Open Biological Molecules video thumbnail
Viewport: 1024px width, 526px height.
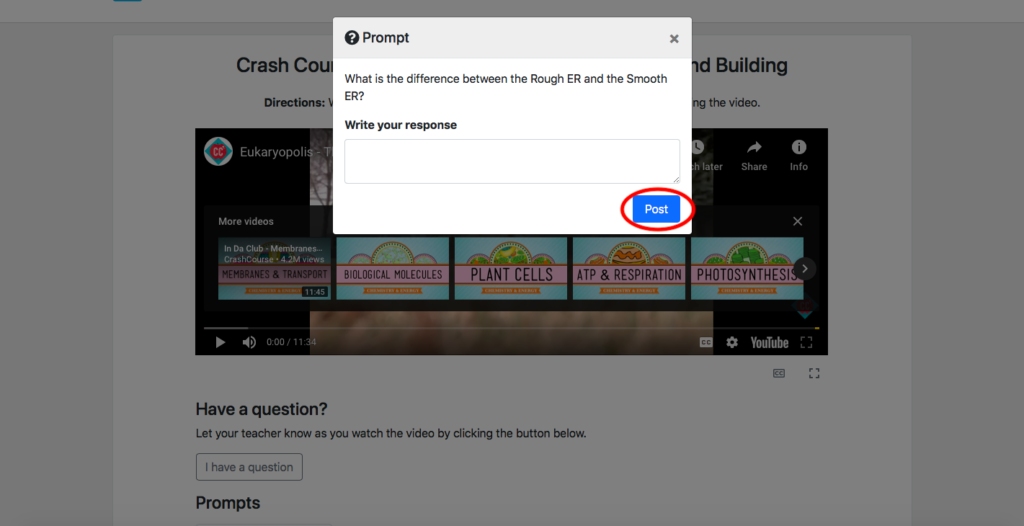click(x=392, y=269)
